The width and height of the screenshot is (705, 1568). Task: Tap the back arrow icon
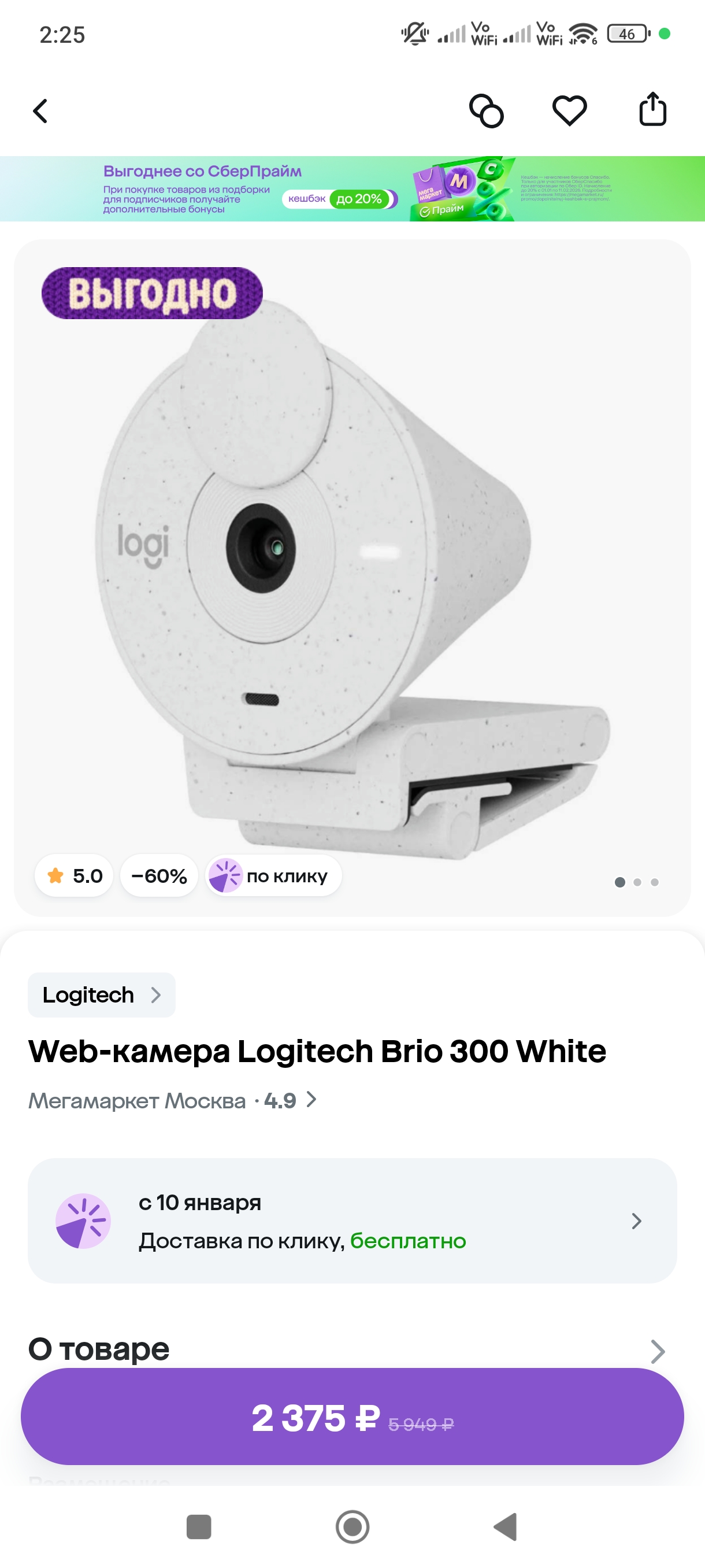point(40,111)
